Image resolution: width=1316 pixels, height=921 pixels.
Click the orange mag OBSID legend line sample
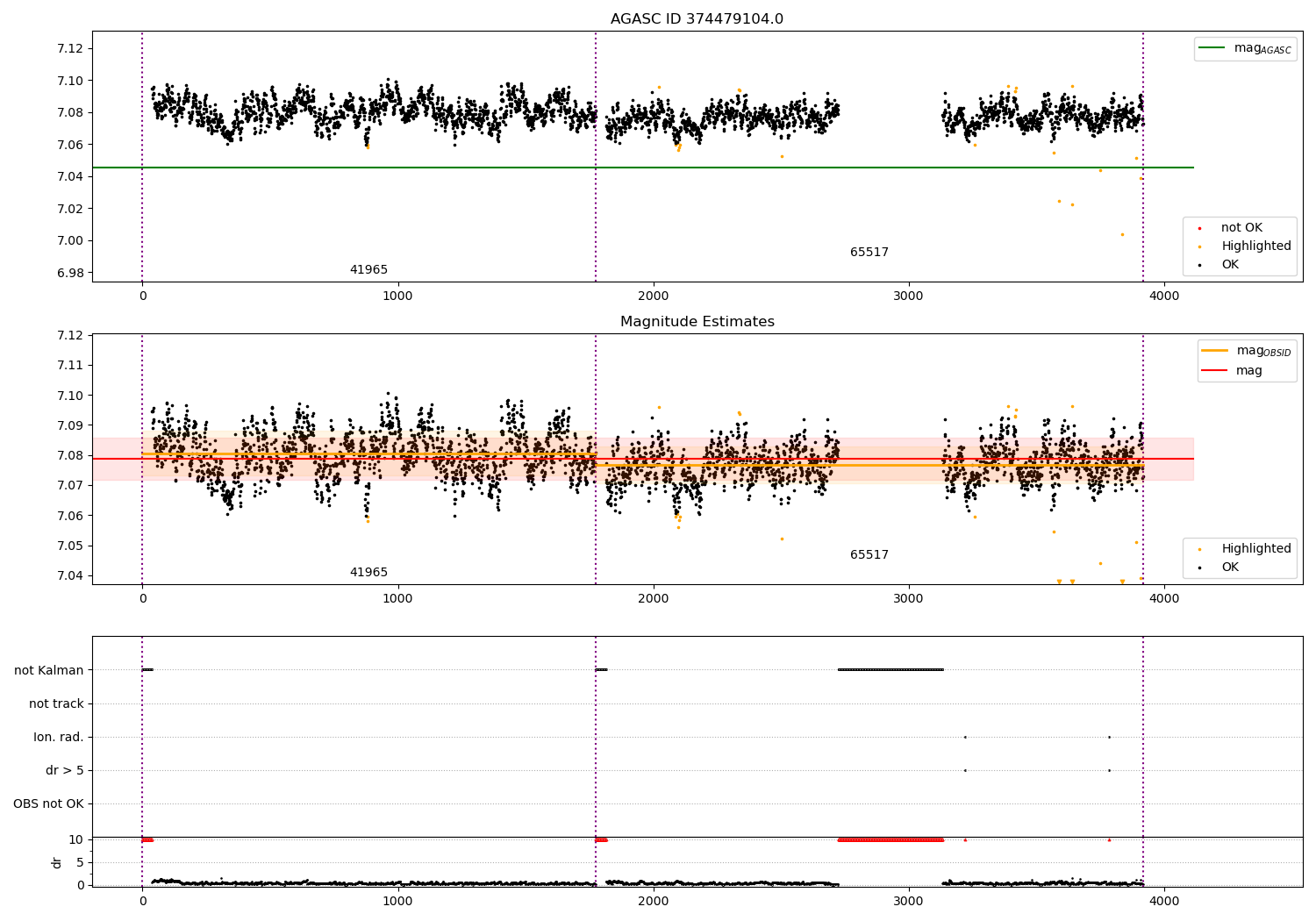pyautogui.click(x=1215, y=351)
